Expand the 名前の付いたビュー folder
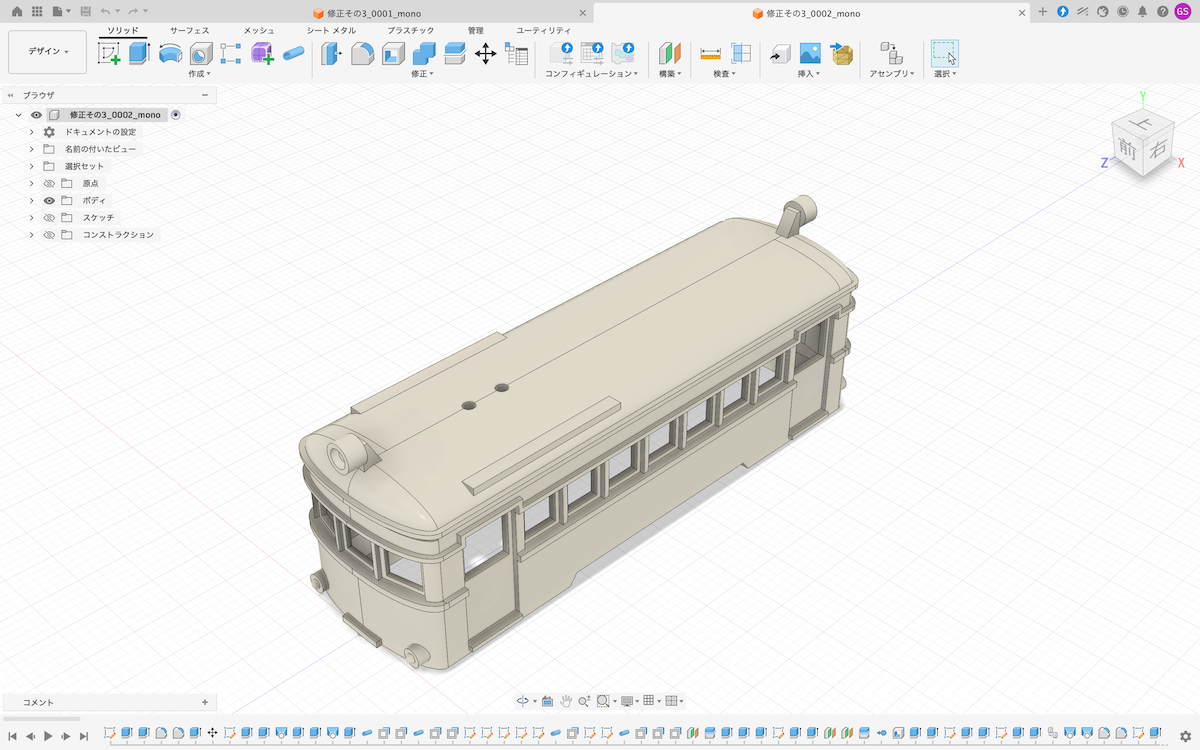Viewport: 1200px width, 750px height. tap(32, 149)
